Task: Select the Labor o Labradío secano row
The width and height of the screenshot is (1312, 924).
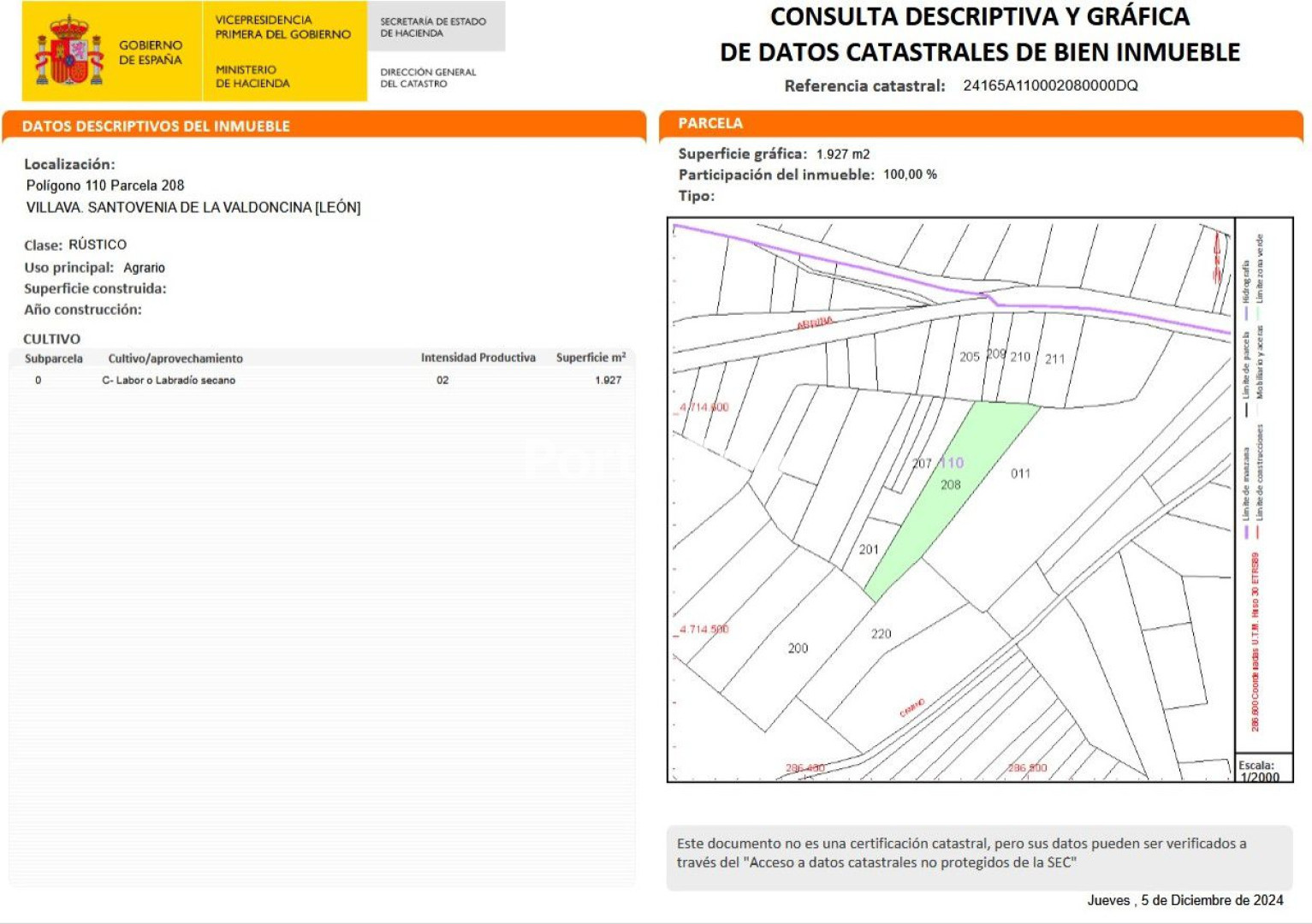Action: [322, 380]
